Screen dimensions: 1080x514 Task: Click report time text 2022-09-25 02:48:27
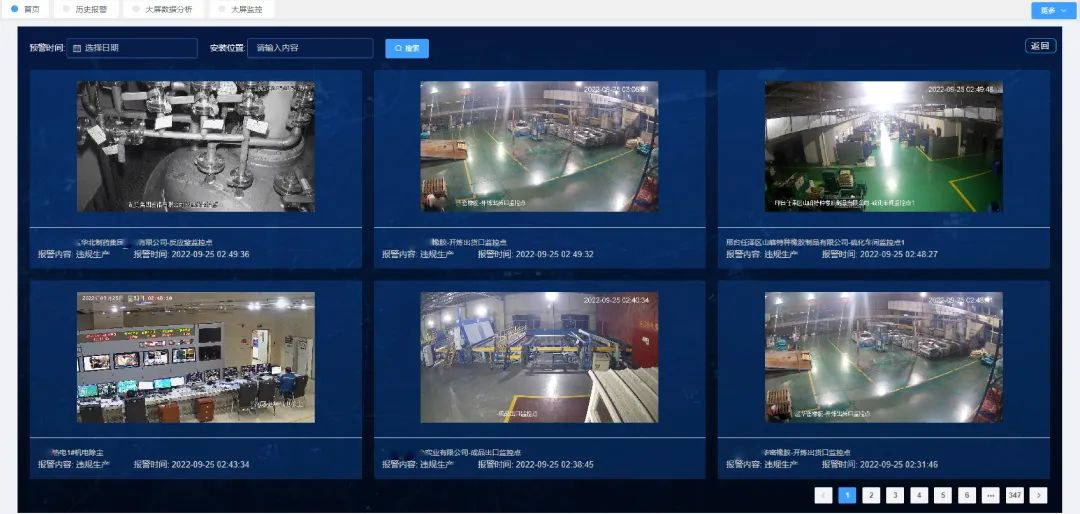[x=899, y=254]
